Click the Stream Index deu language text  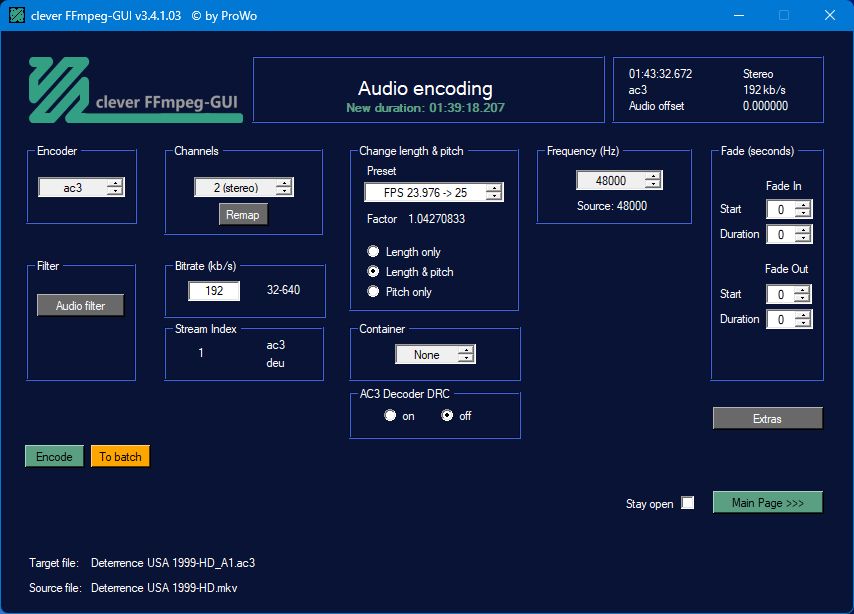276,363
